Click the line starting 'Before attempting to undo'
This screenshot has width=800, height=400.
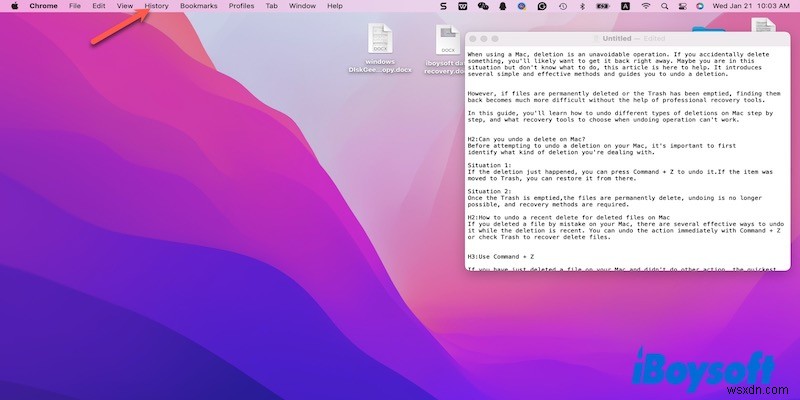(x=602, y=146)
